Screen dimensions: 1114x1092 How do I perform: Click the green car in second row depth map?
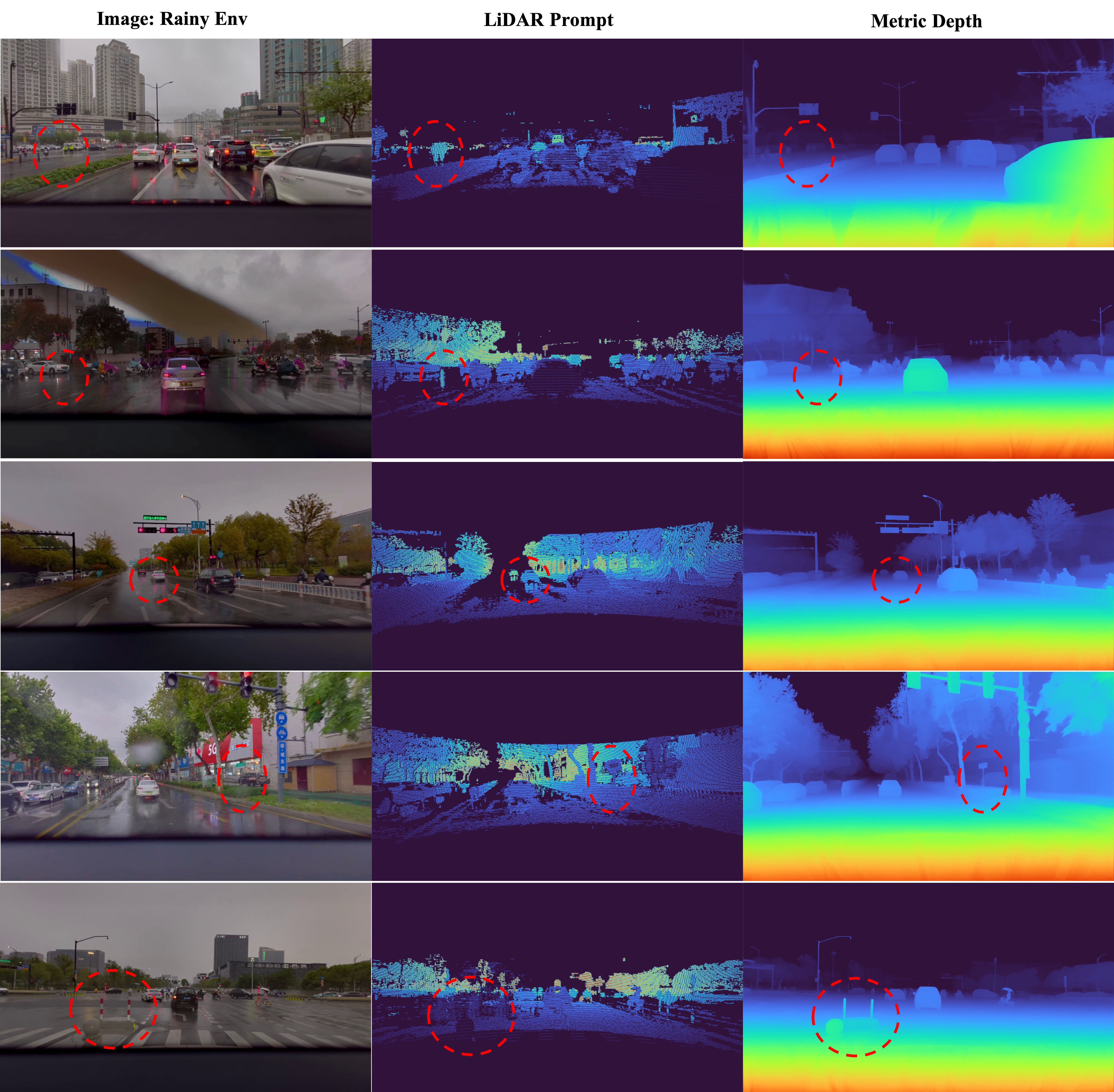tap(925, 376)
